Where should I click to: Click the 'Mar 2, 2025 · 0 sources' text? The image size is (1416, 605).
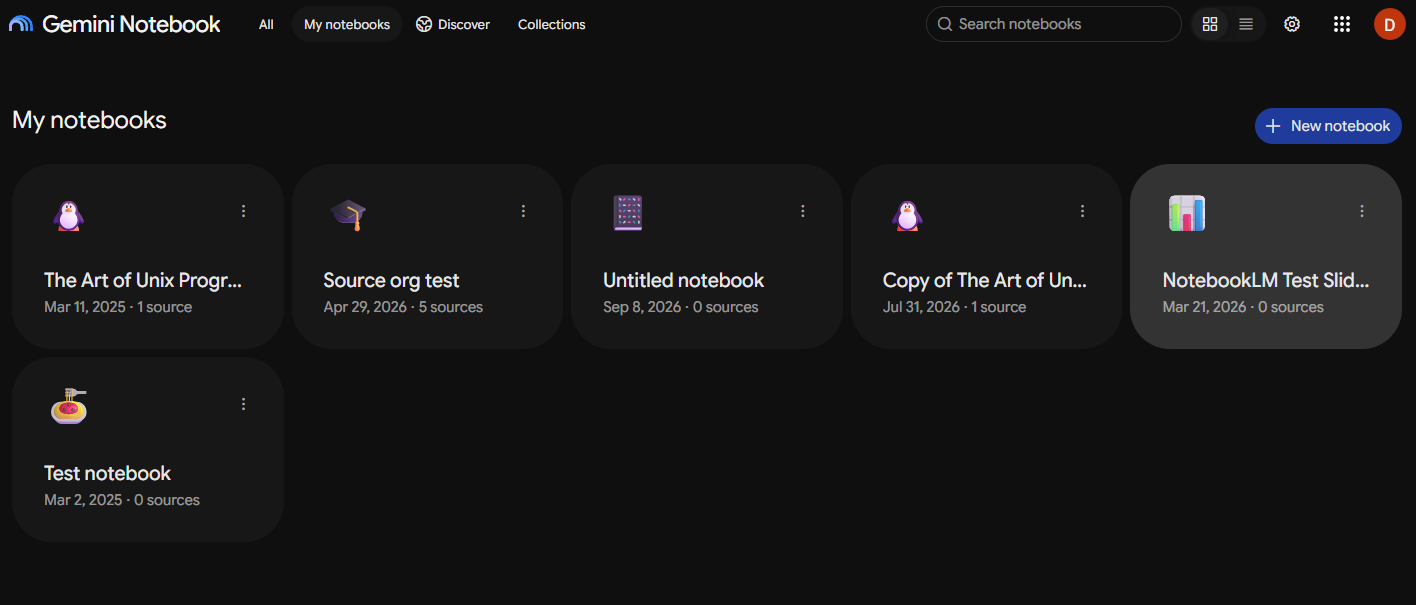[122, 500]
